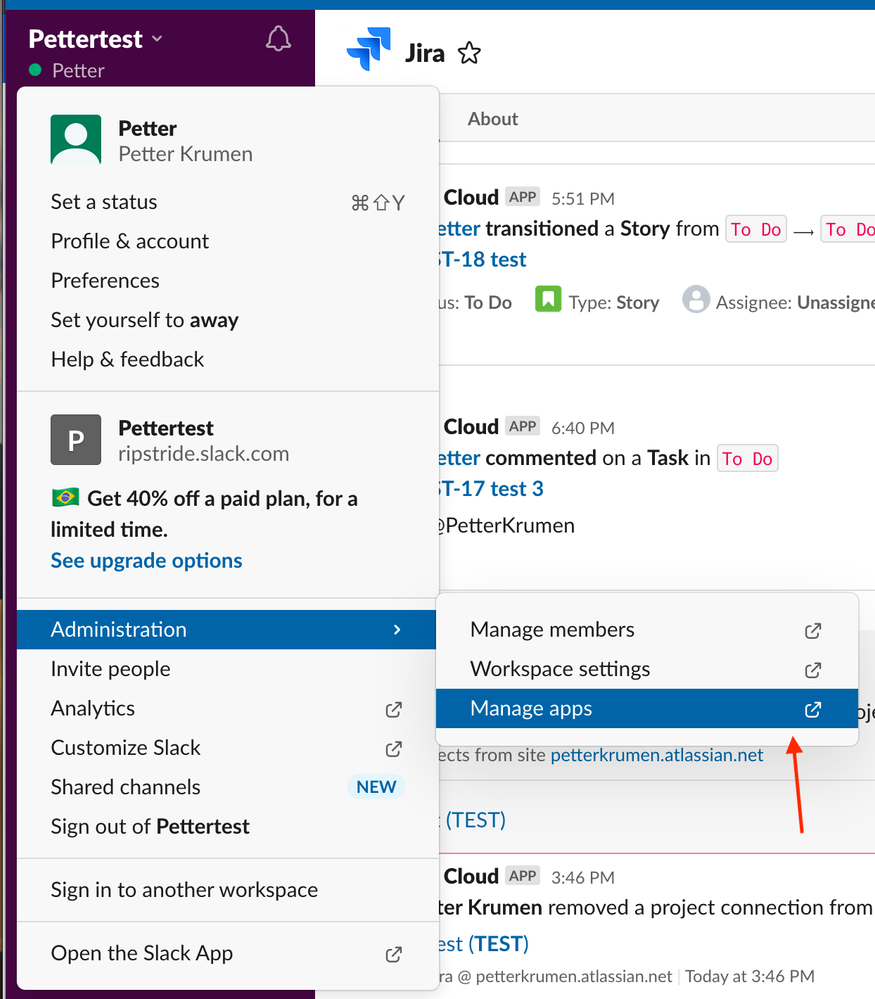
Task: Choose Invite people
Action: coord(228,669)
